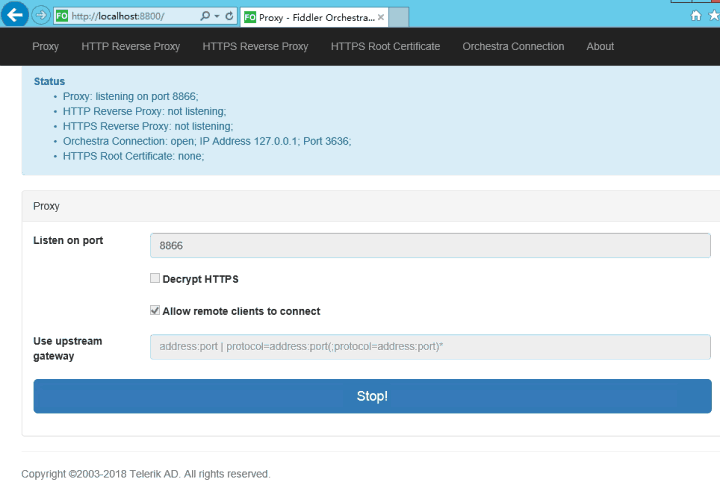This screenshot has height=482, width=720.
Task: Click the 'Decrypt HTTPS' label text
Action: pos(201,279)
